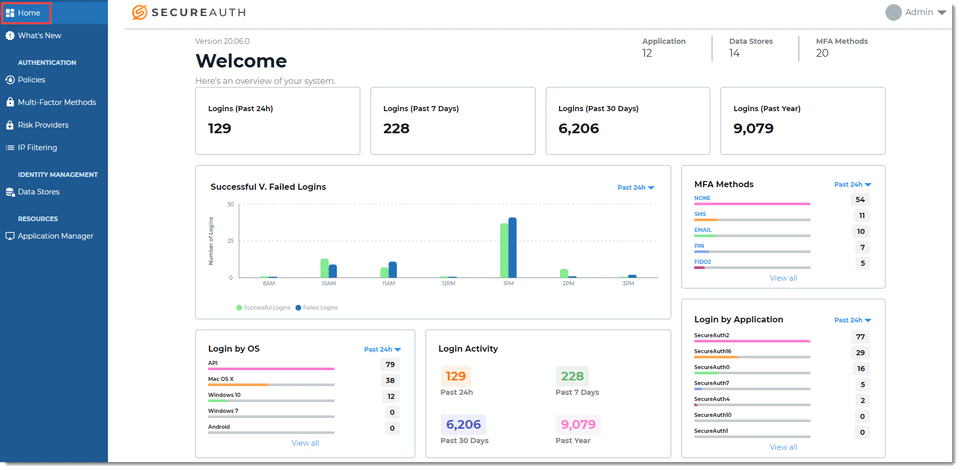The height and width of the screenshot is (470, 960).
Task: Click the Risk Providers lock icon
Action: 10,125
